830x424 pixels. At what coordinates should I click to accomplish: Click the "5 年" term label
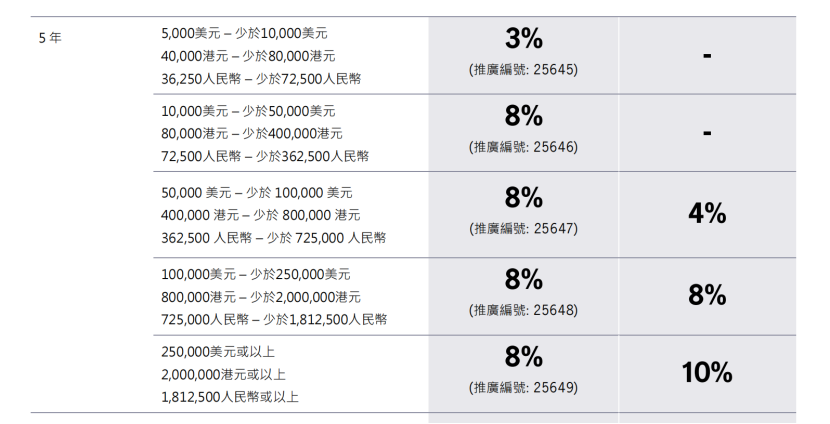tap(49, 40)
